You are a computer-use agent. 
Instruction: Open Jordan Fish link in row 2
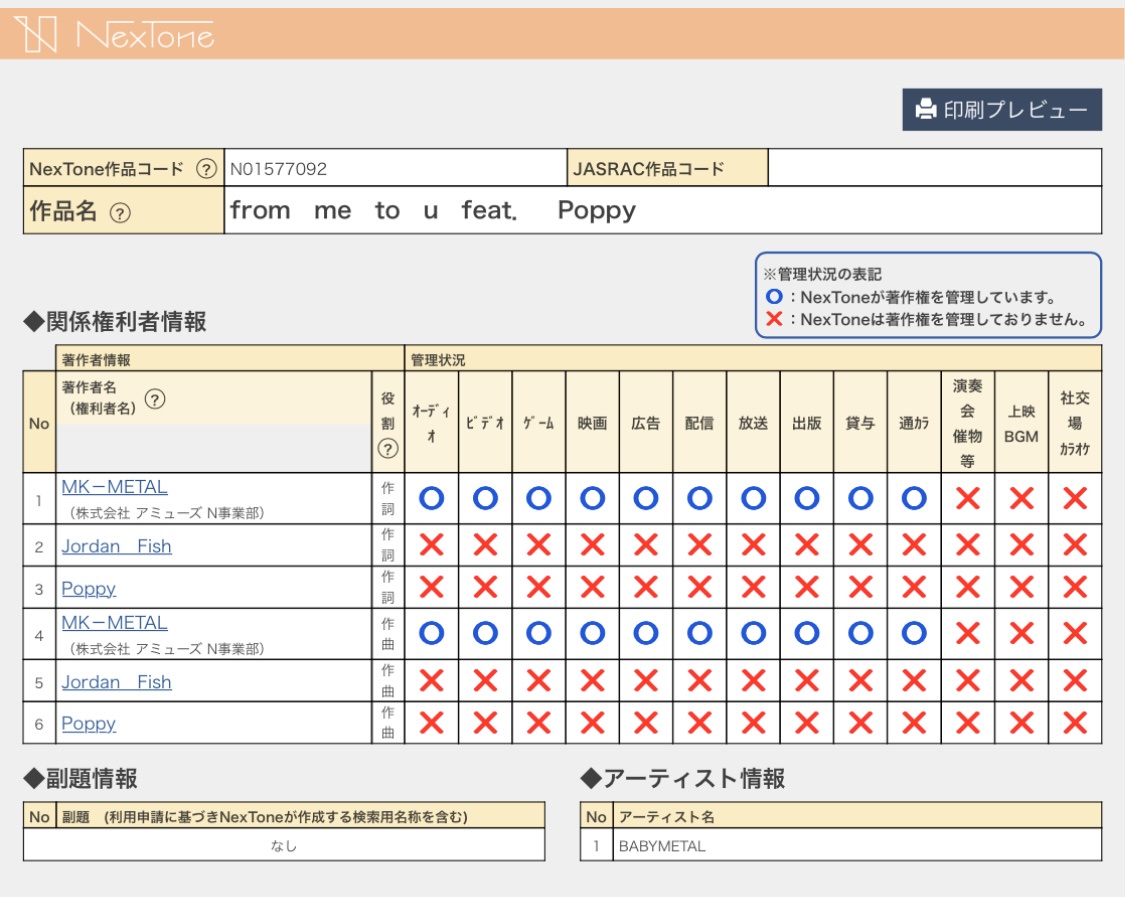click(116, 546)
